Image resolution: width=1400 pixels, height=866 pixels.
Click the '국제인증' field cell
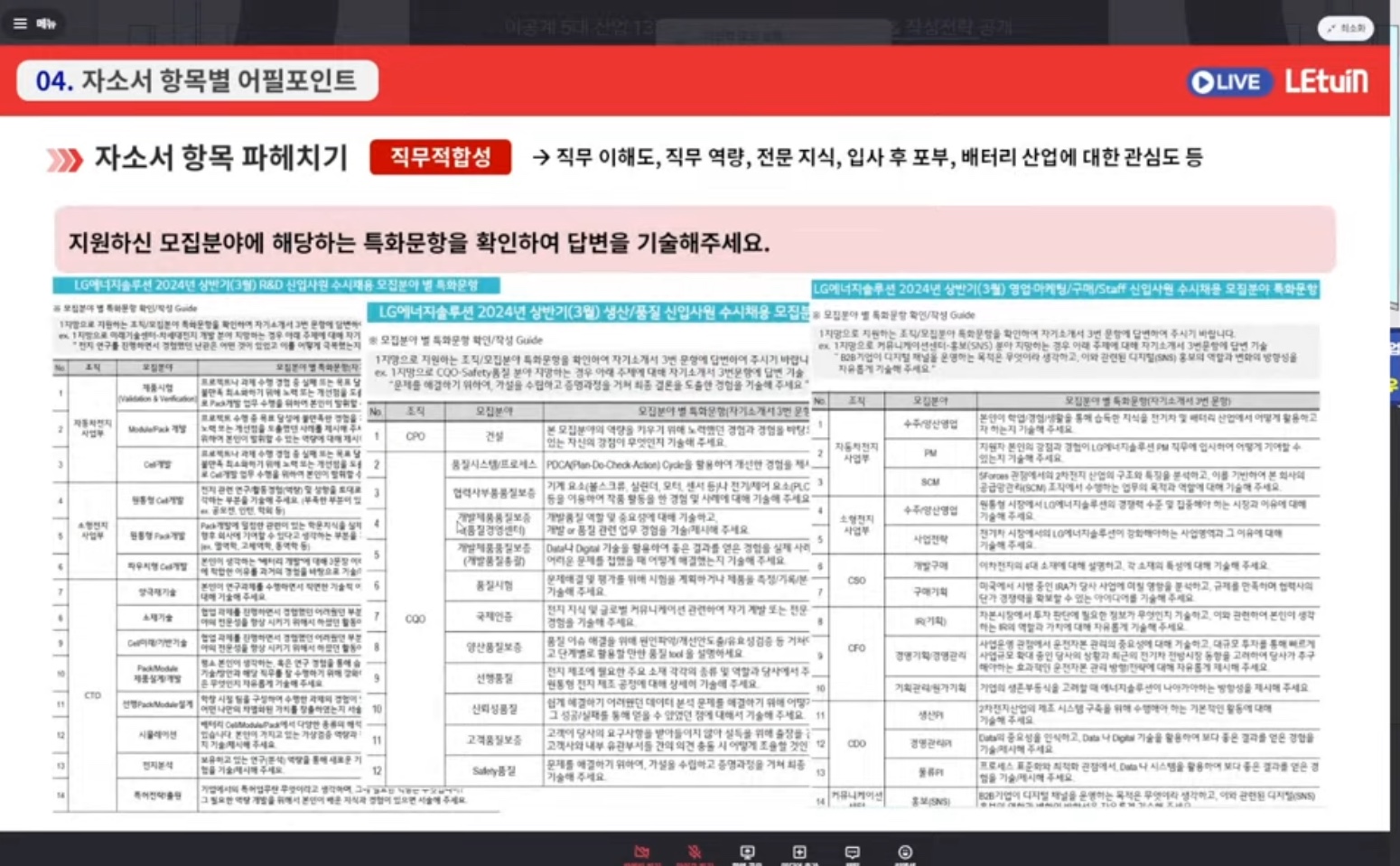[x=494, y=618]
